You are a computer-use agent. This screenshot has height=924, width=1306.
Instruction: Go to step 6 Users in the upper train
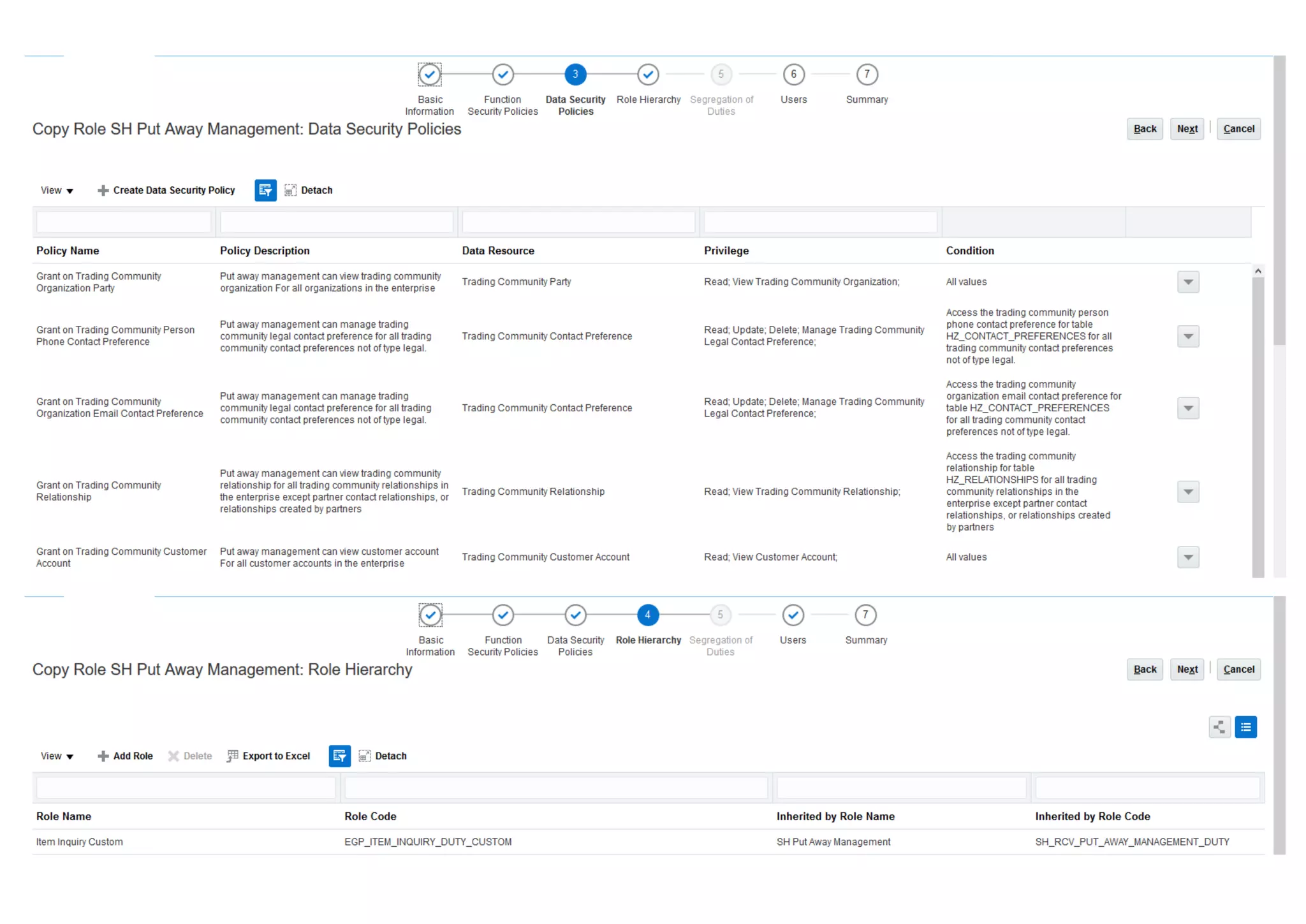coord(793,75)
